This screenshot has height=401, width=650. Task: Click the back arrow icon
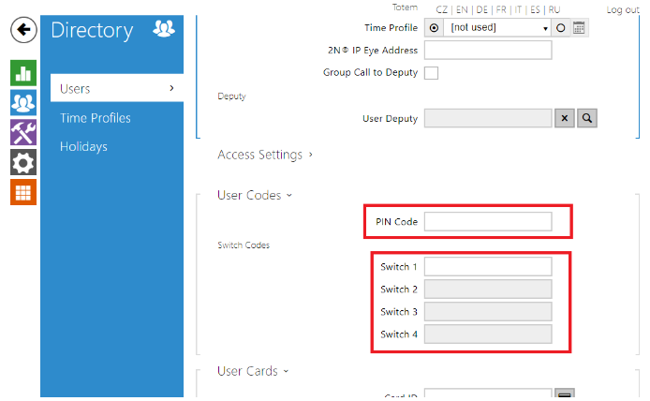point(24,30)
